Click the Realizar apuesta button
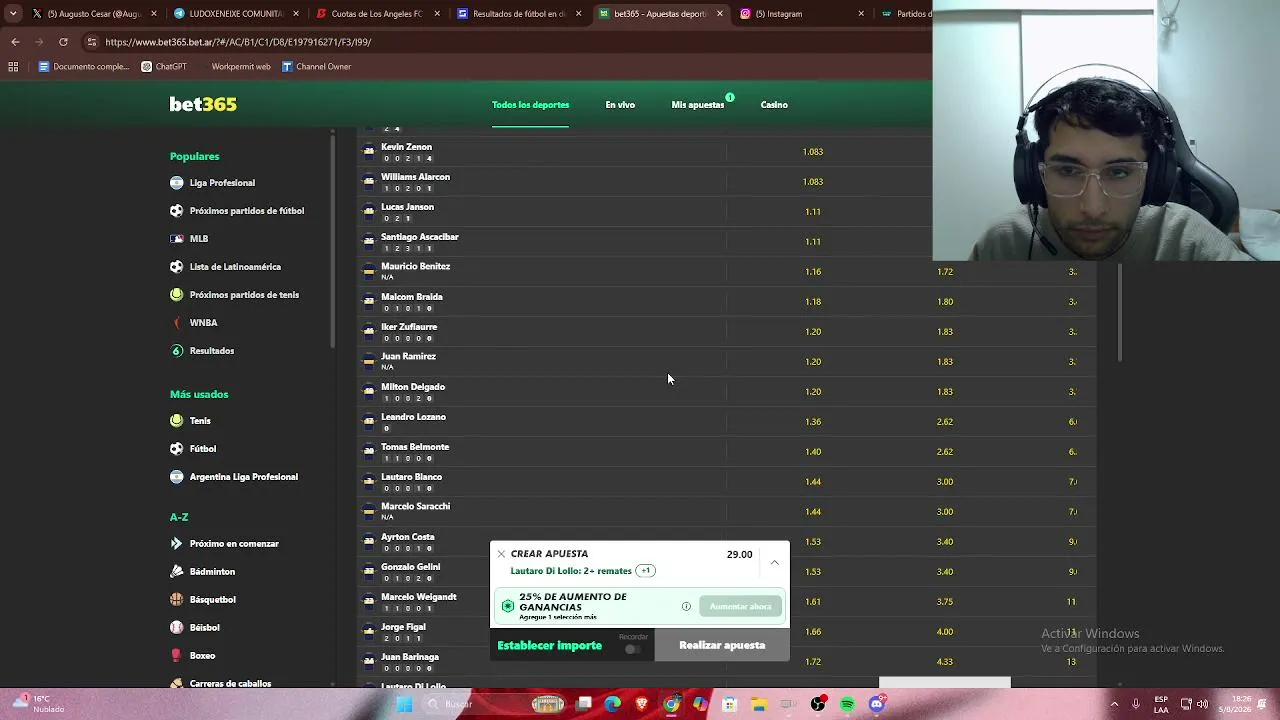This screenshot has height=720, width=1280. pos(722,645)
